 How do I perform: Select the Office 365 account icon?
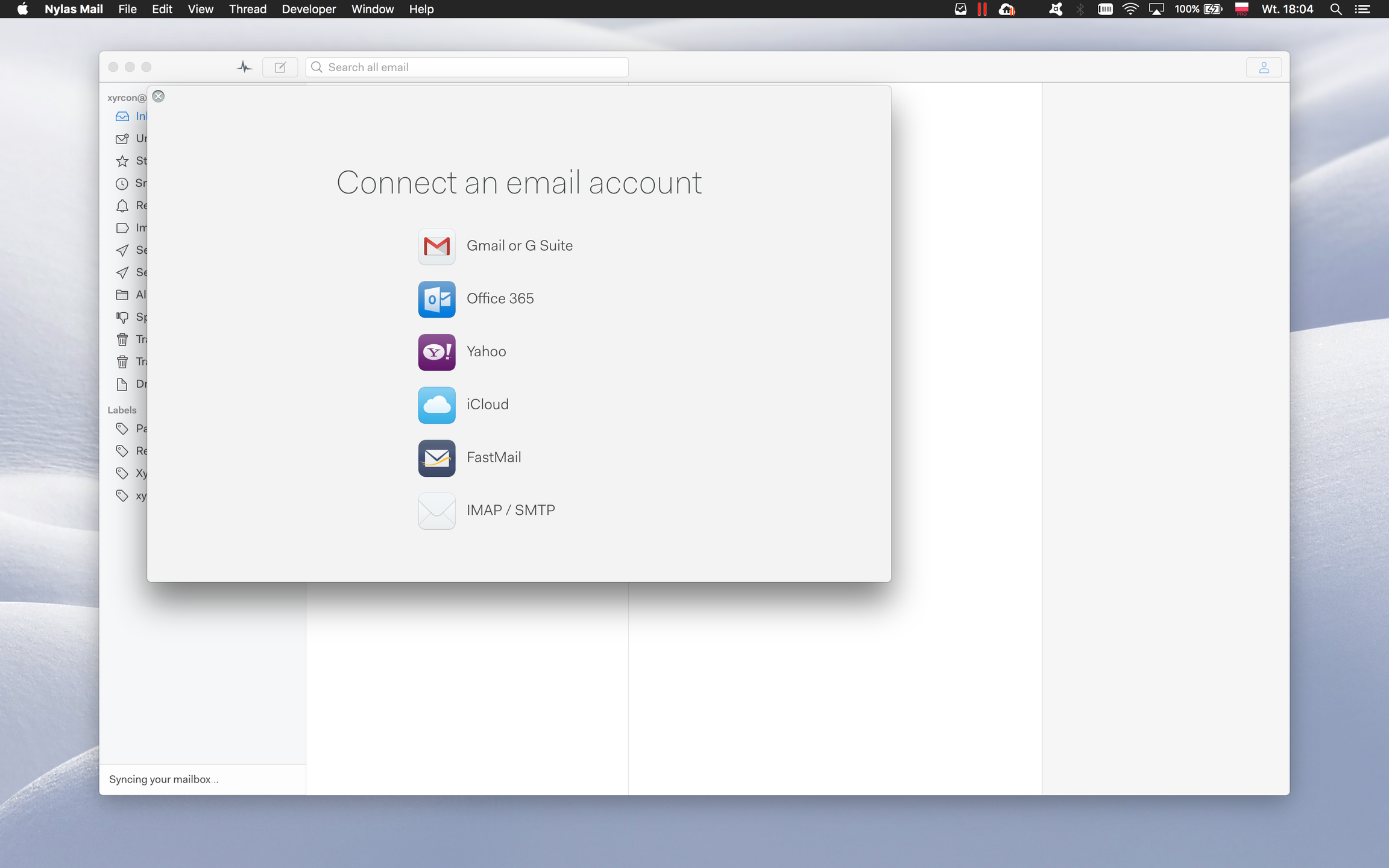(436, 299)
